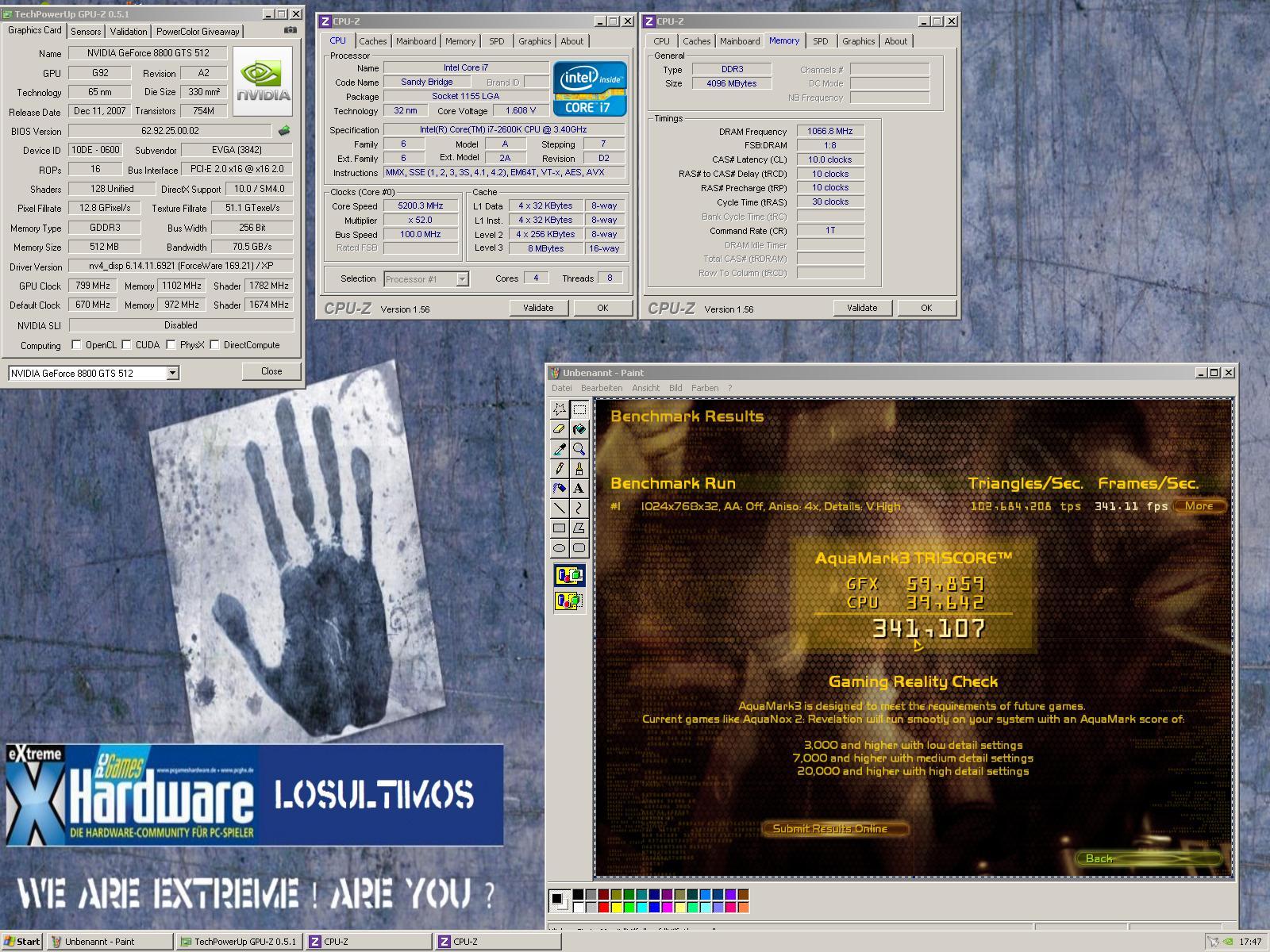The height and width of the screenshot is (952, 1270).
Task: Choose the Pencil tool in Paint
Action: click(559, 469)
